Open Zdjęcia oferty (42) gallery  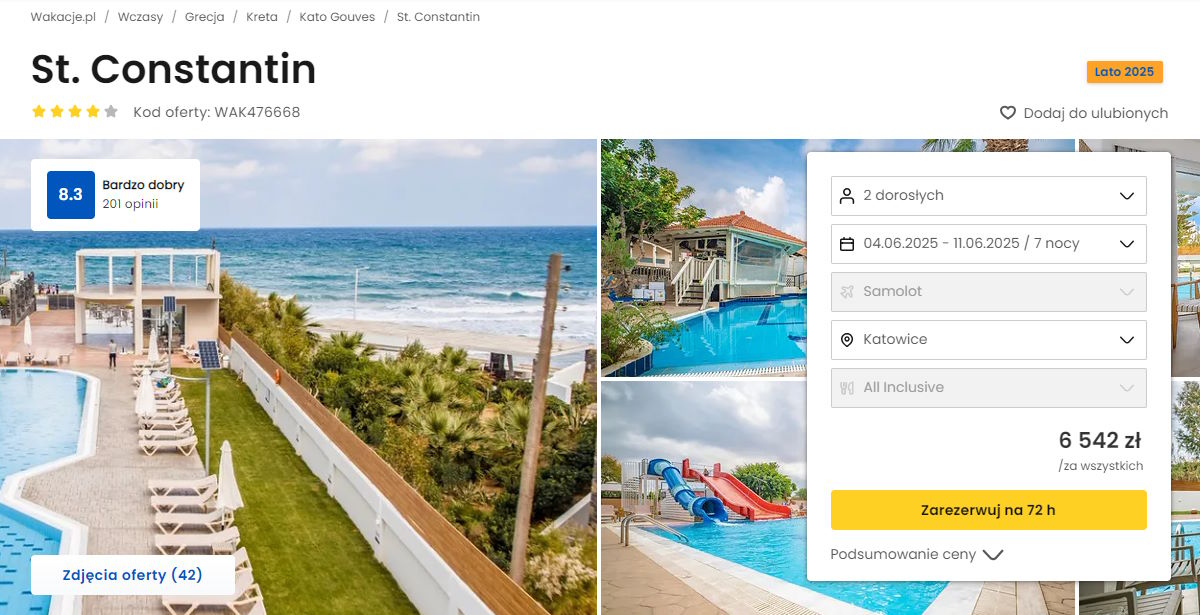133,575
